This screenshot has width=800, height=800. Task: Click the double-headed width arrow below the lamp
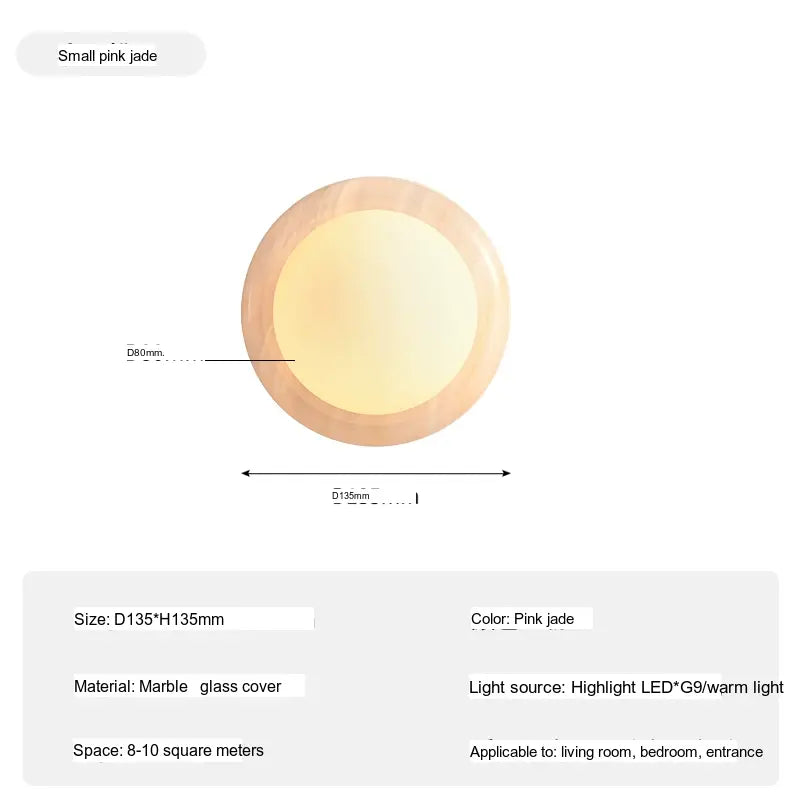click(376, 473)
